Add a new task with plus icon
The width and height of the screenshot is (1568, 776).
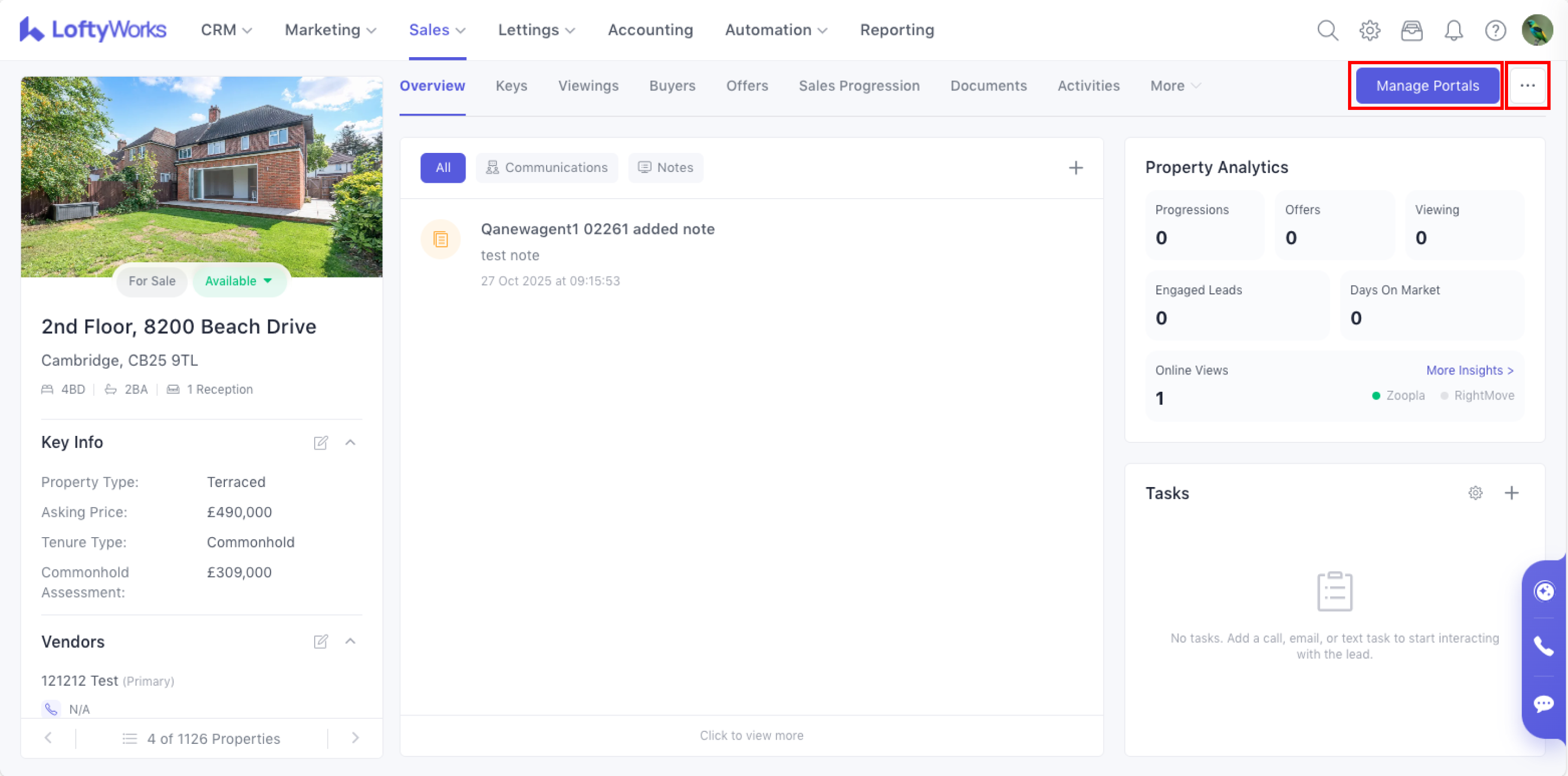click(x=1511, y=492)
